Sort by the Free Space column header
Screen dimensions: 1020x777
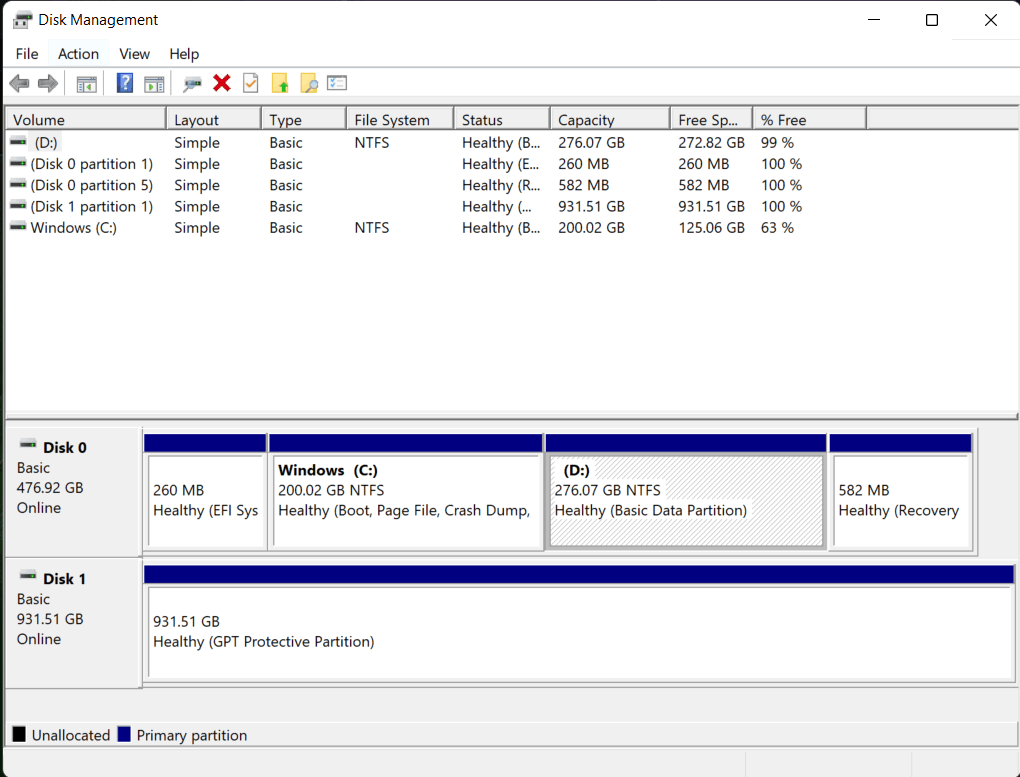712,120
